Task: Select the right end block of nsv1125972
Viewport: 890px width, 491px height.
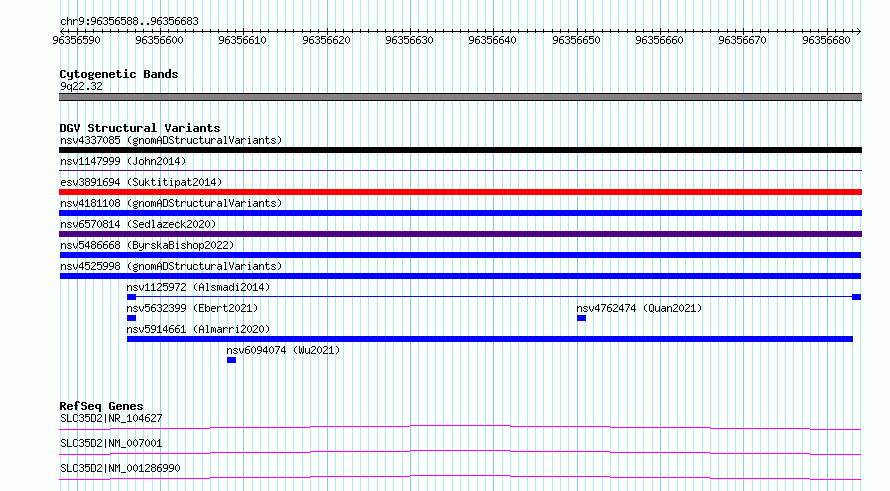Action: [857, 297]
